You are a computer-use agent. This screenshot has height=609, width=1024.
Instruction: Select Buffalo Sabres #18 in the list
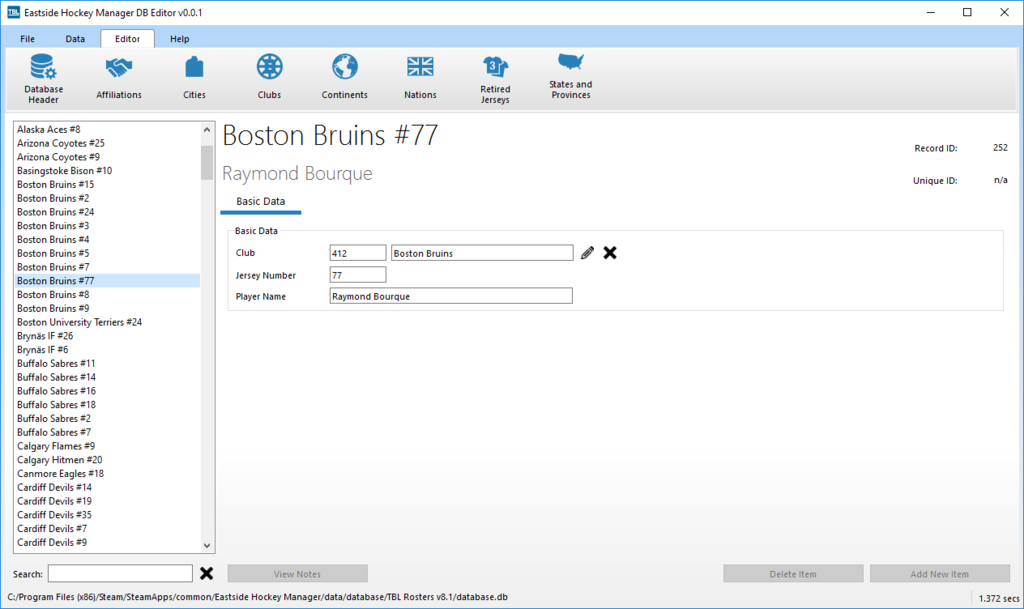(x=107, y=405)
